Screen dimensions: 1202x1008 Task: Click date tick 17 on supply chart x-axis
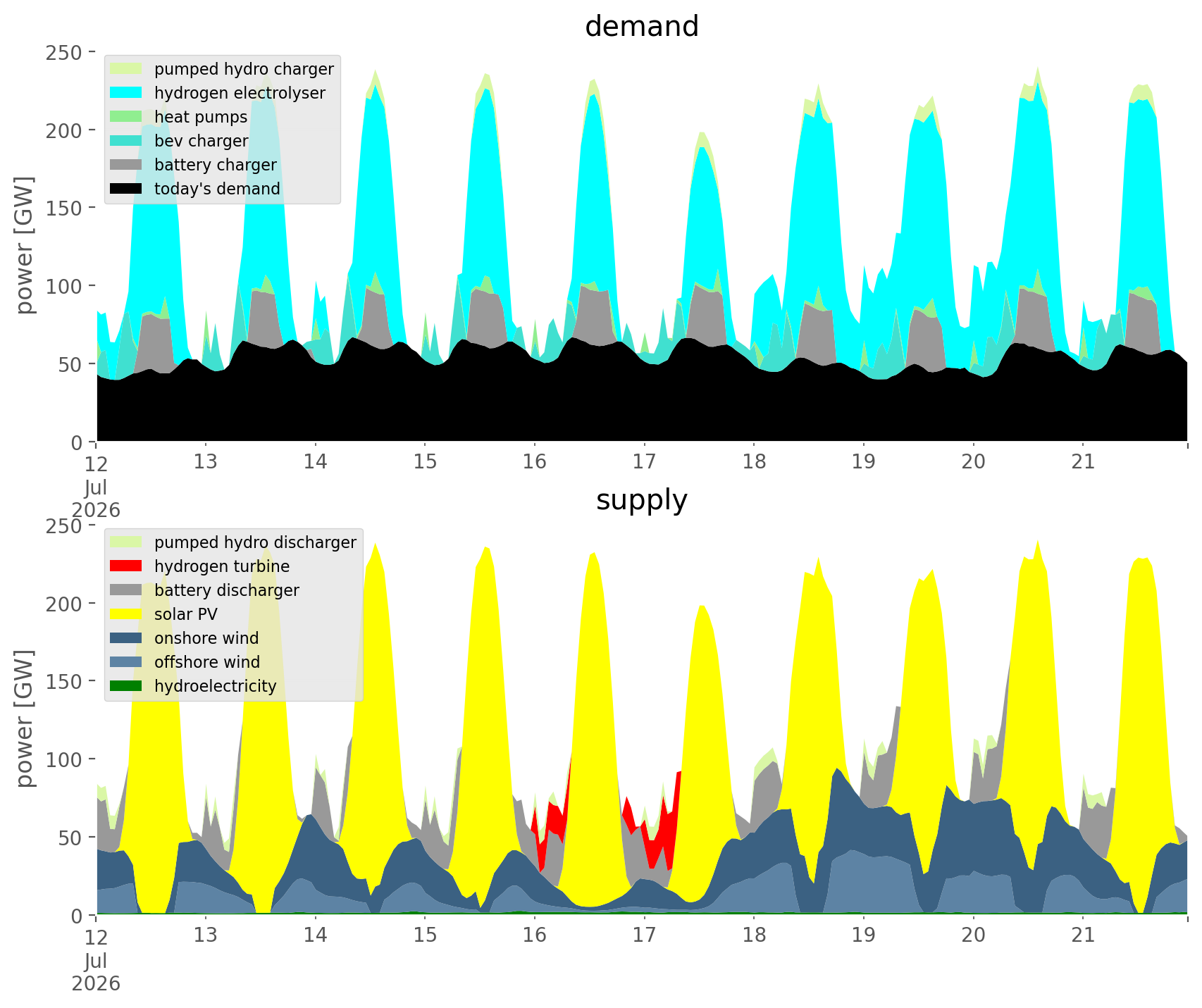pos(644,935)
